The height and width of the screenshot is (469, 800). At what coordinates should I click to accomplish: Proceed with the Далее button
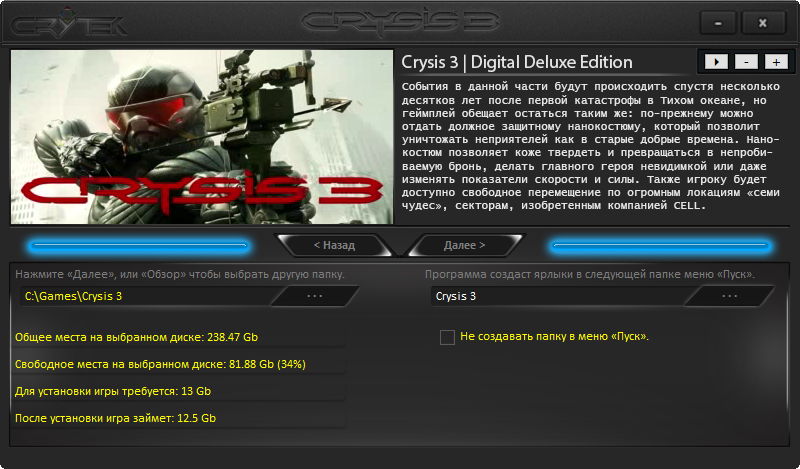tap(464, 245)
